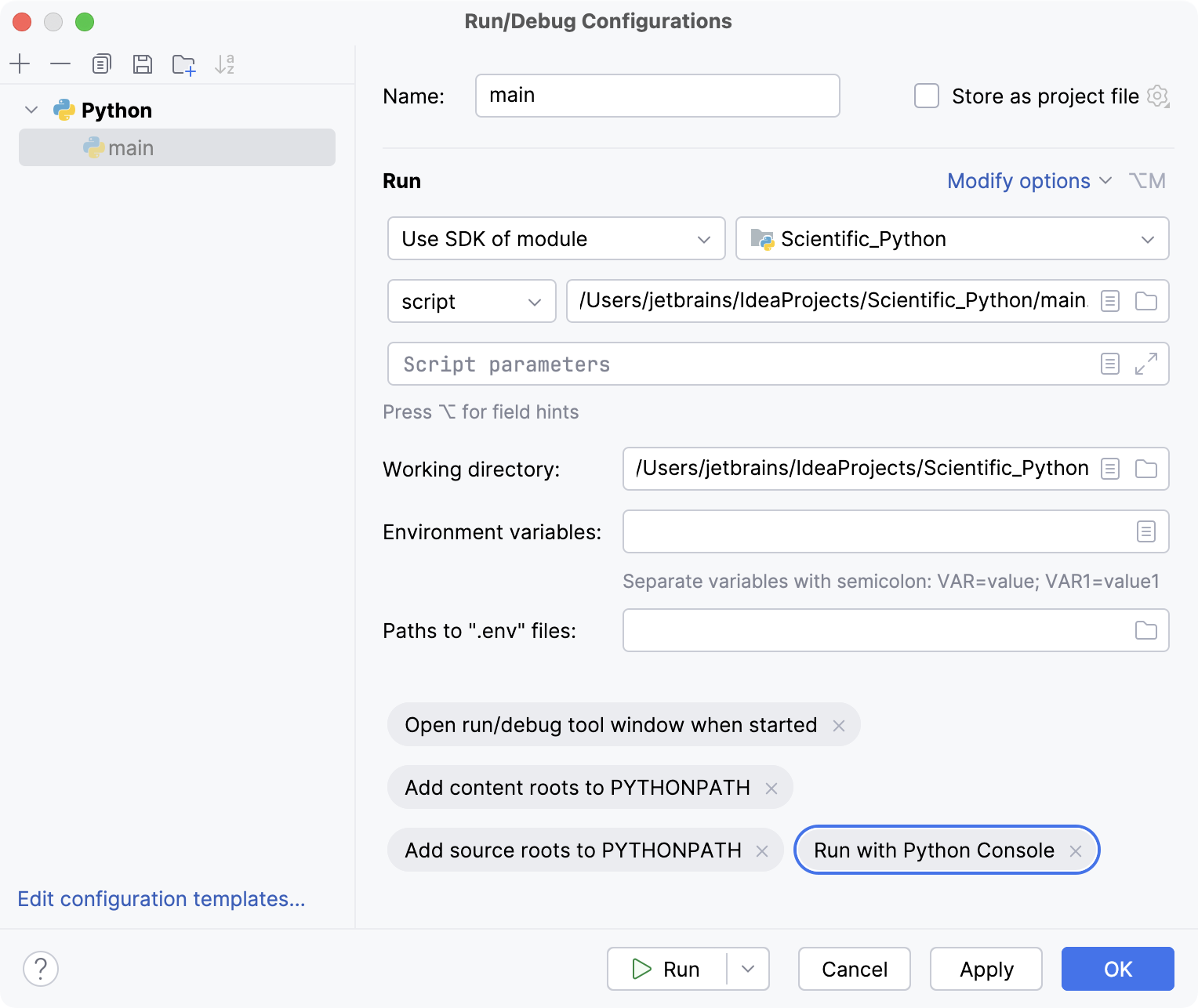The image size is (1198, 1008).
Task: Sort configurations alphabetically
Action: 226,64
